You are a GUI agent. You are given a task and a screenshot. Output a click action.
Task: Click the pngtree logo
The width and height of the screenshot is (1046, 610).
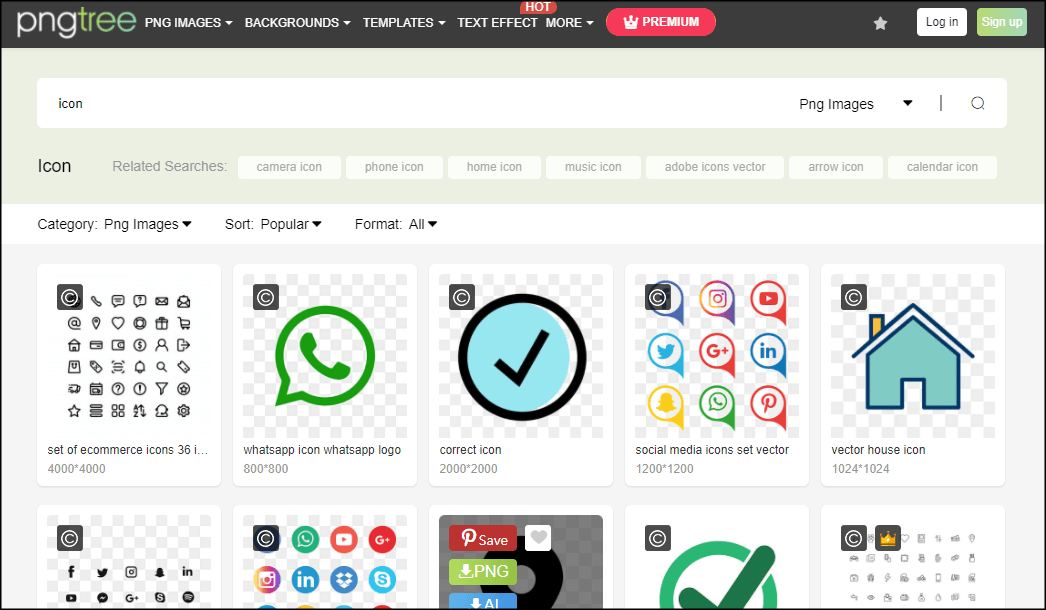click(x=77, y=22)
